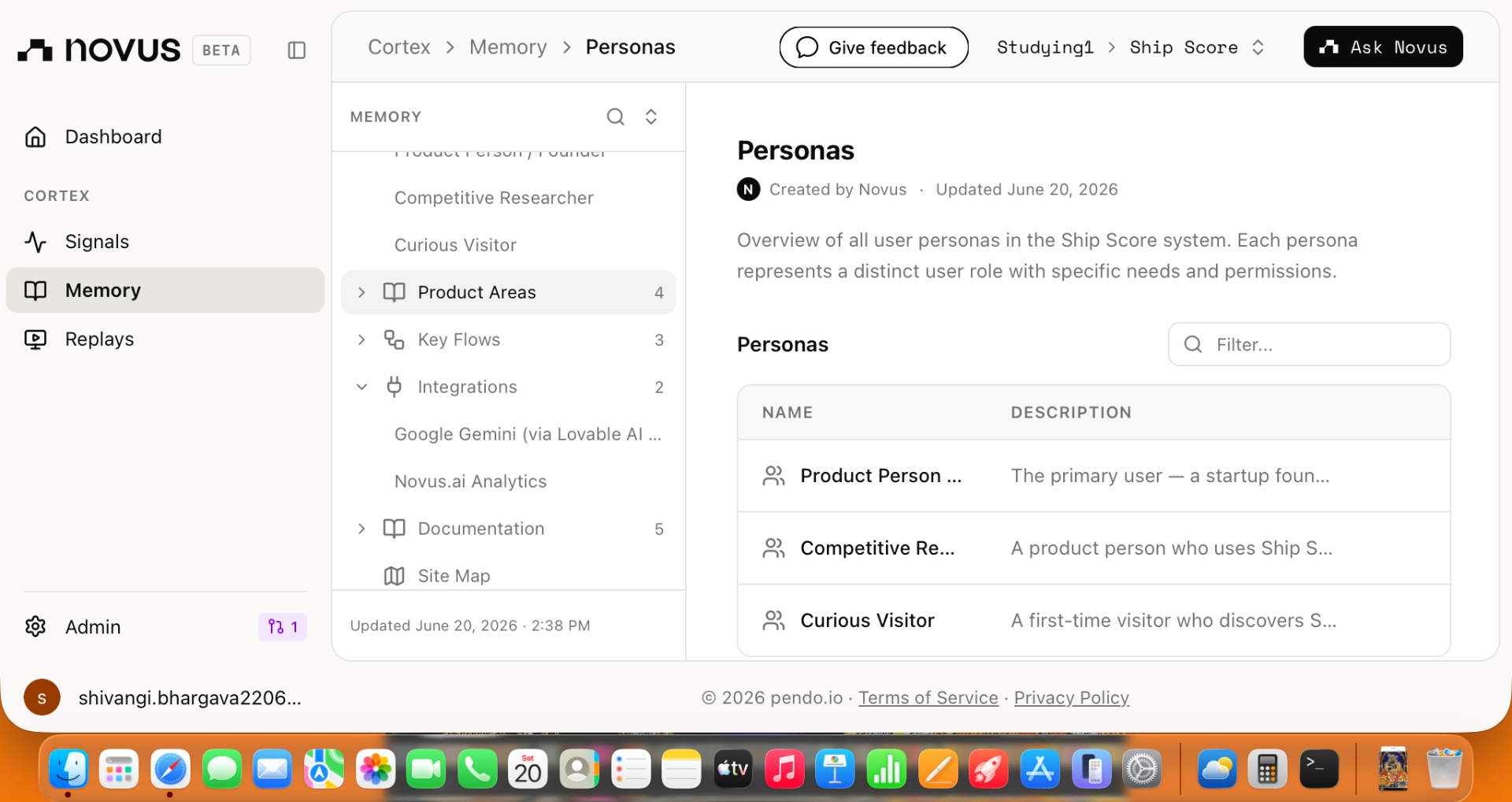Open Messages from the dock
This screenshot has width=1512, height=802.
[x=222, y=769]
